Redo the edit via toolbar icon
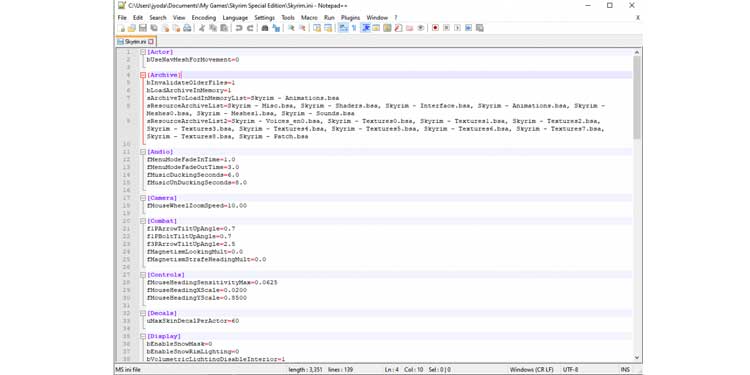Screen dimensions: 750x375 [x=251, y=28]
